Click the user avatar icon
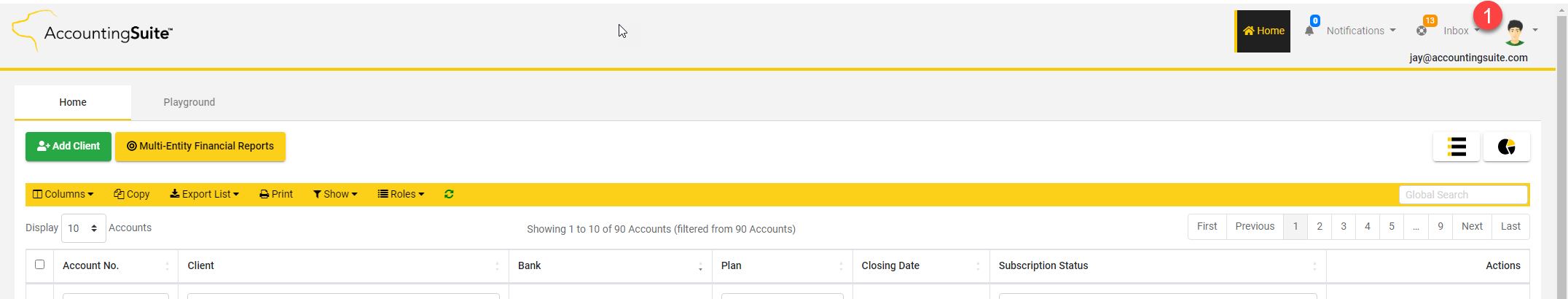Viewport: 1568px width, 299px height. 1516,31
